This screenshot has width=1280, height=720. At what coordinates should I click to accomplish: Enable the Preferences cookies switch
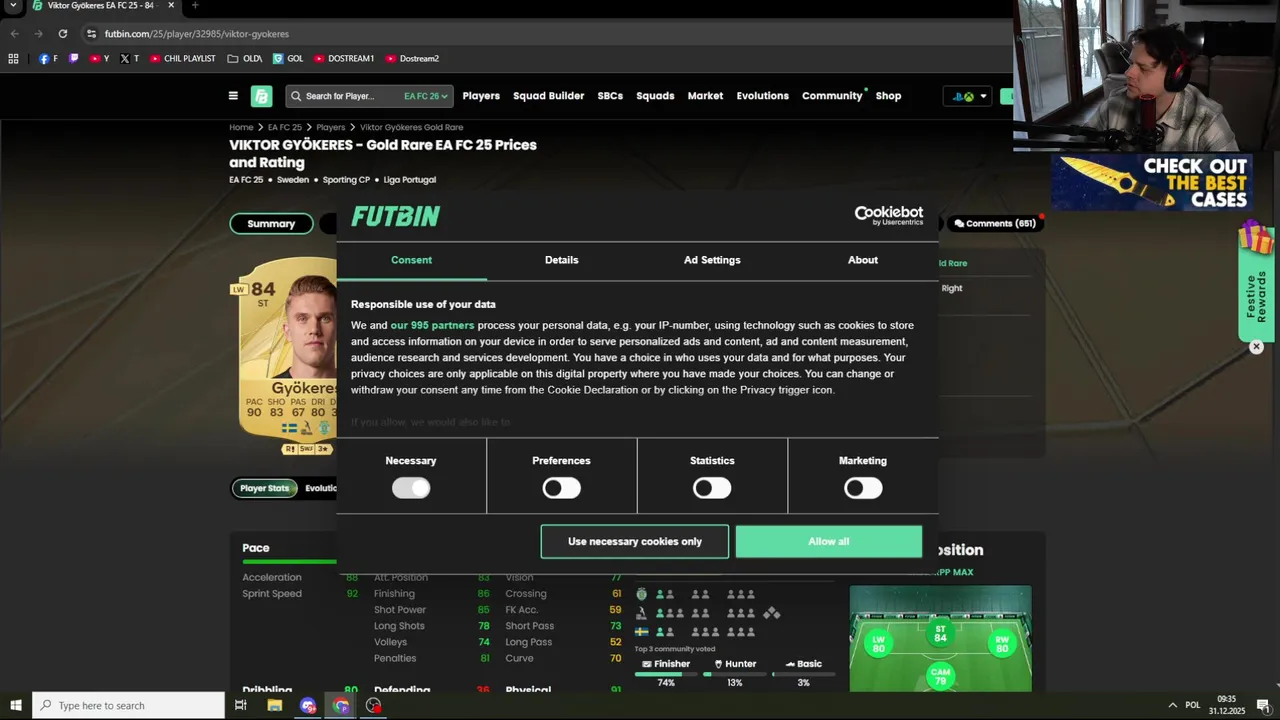(x=561, y=488)
